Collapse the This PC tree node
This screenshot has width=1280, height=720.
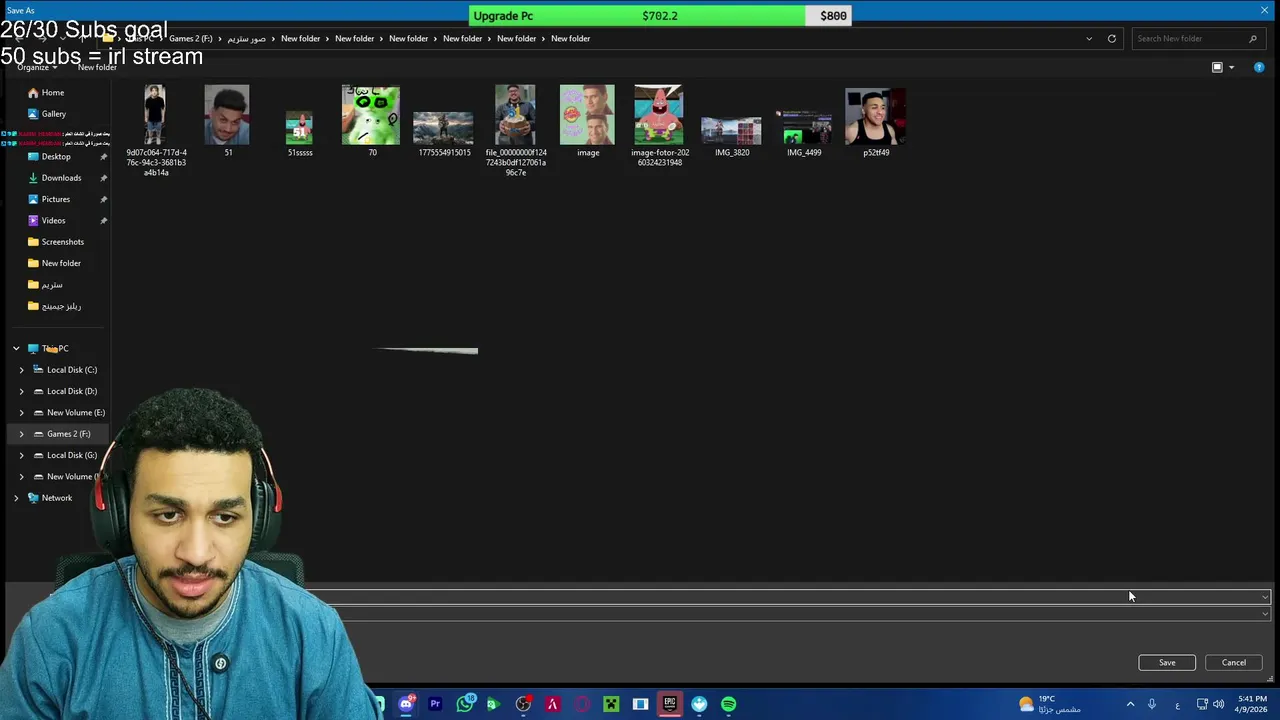tap(16, 348)
